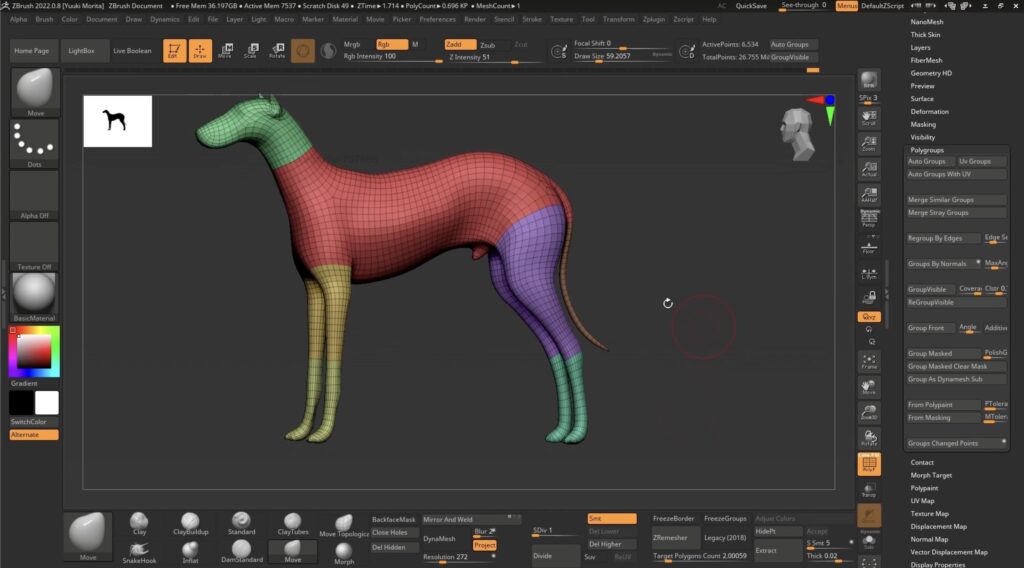Pick the SnakeHook brush
This screenshot has height=568, width=1024.
click(x=140, y=549)
